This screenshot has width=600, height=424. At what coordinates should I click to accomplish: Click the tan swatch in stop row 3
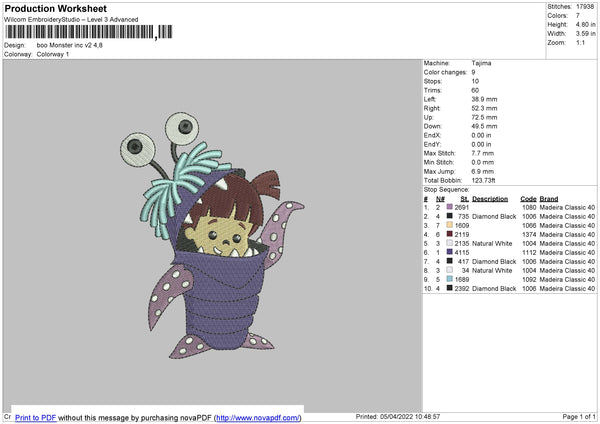[x=450, y=225]
